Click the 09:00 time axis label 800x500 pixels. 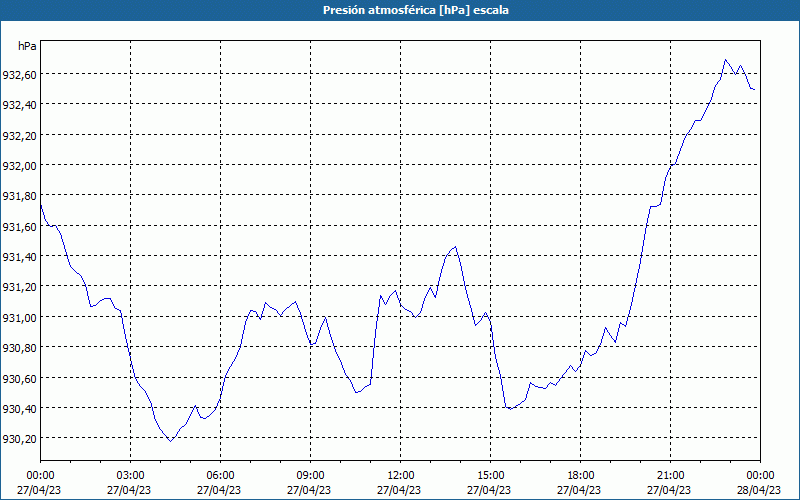click(x=310, y=476)
